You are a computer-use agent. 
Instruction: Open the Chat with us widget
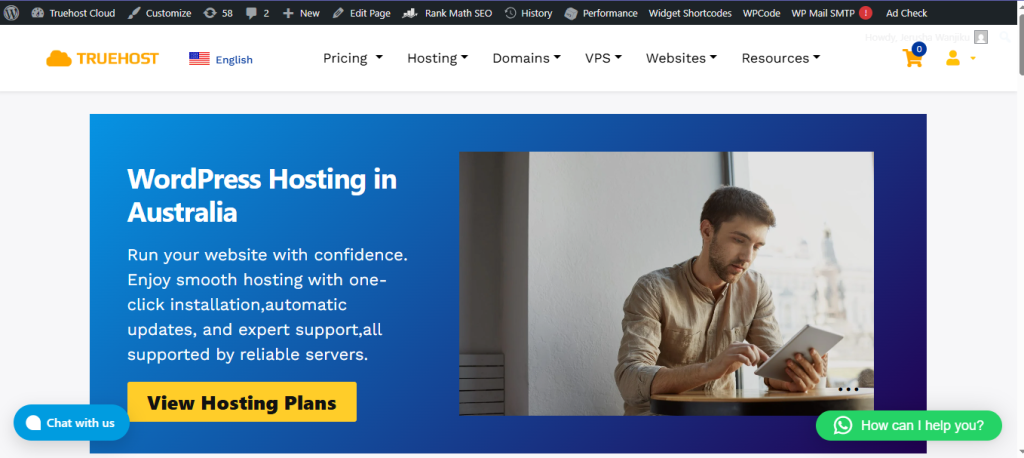click(71, 423)
